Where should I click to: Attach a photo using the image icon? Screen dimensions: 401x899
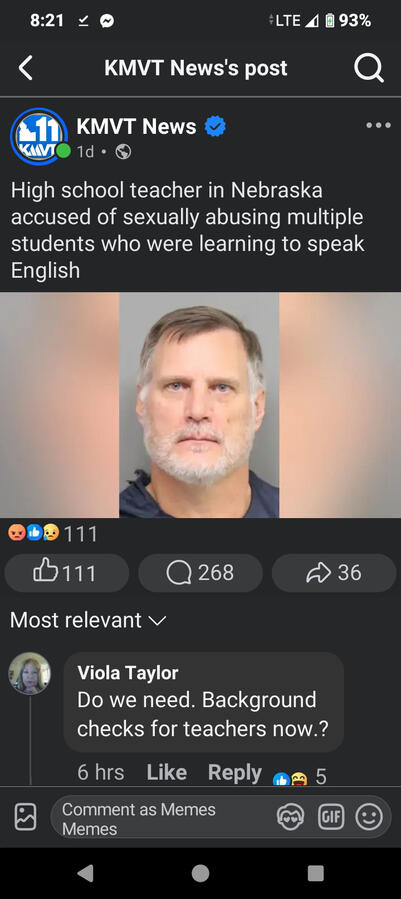25,817
